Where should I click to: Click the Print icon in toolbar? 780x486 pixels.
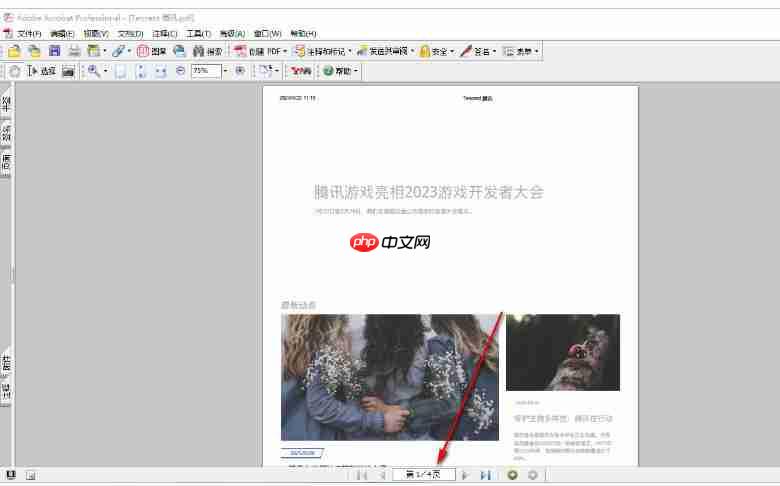click(74, 51)
